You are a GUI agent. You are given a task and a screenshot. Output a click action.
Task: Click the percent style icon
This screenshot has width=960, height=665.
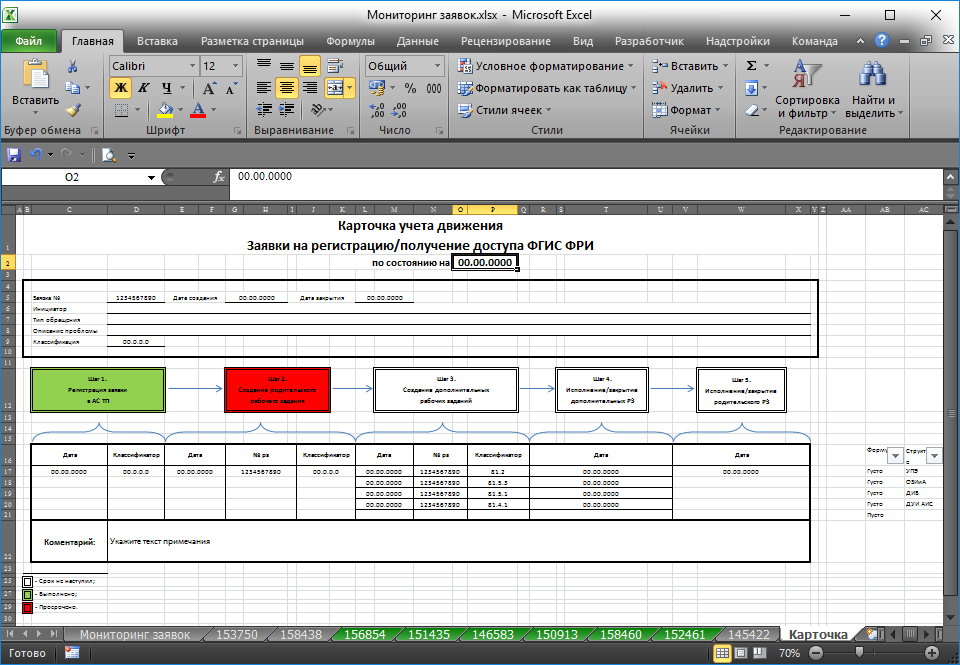pos(410,88)
